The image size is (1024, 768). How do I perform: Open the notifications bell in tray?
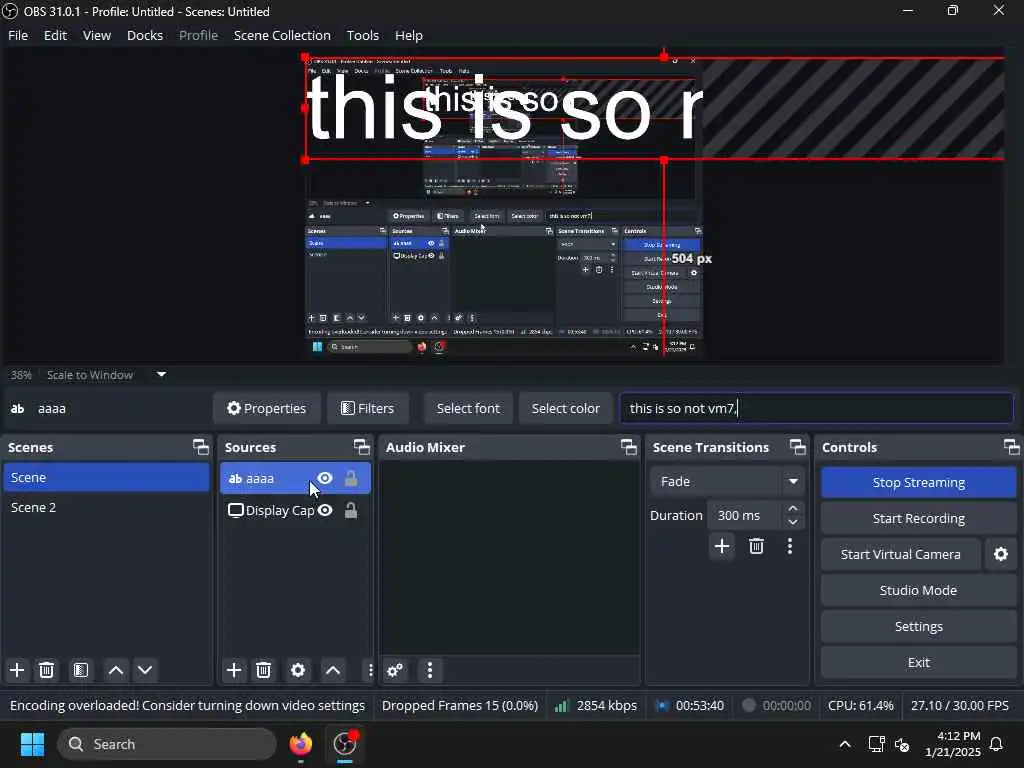click(997, 744)
